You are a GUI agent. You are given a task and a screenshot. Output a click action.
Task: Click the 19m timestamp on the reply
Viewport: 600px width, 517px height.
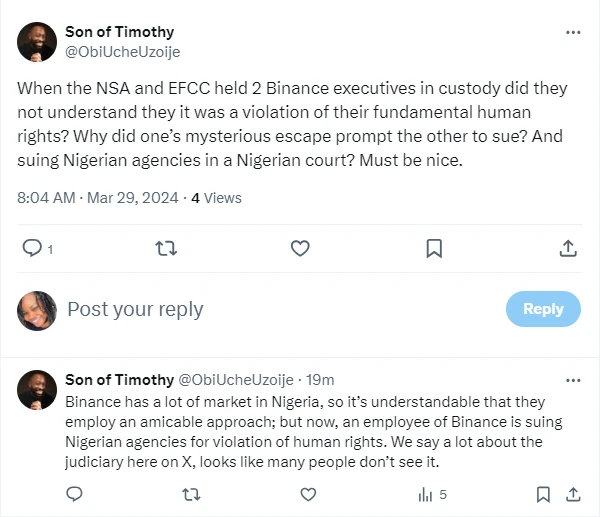coord(320,380)
